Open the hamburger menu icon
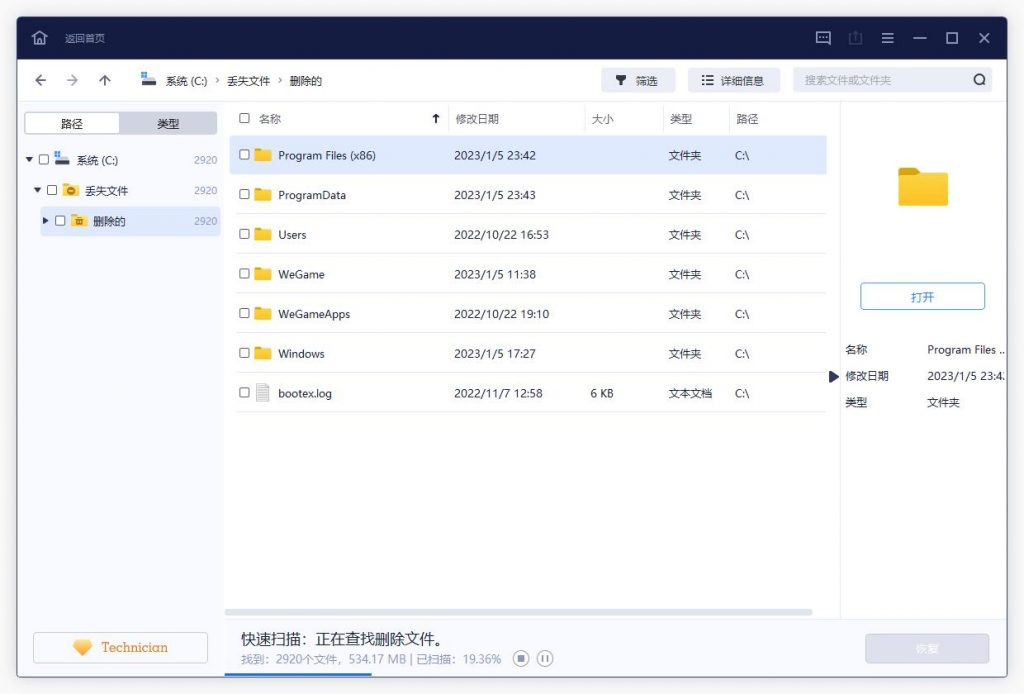This screenshot has height=694, width=1024. [887, 37]
